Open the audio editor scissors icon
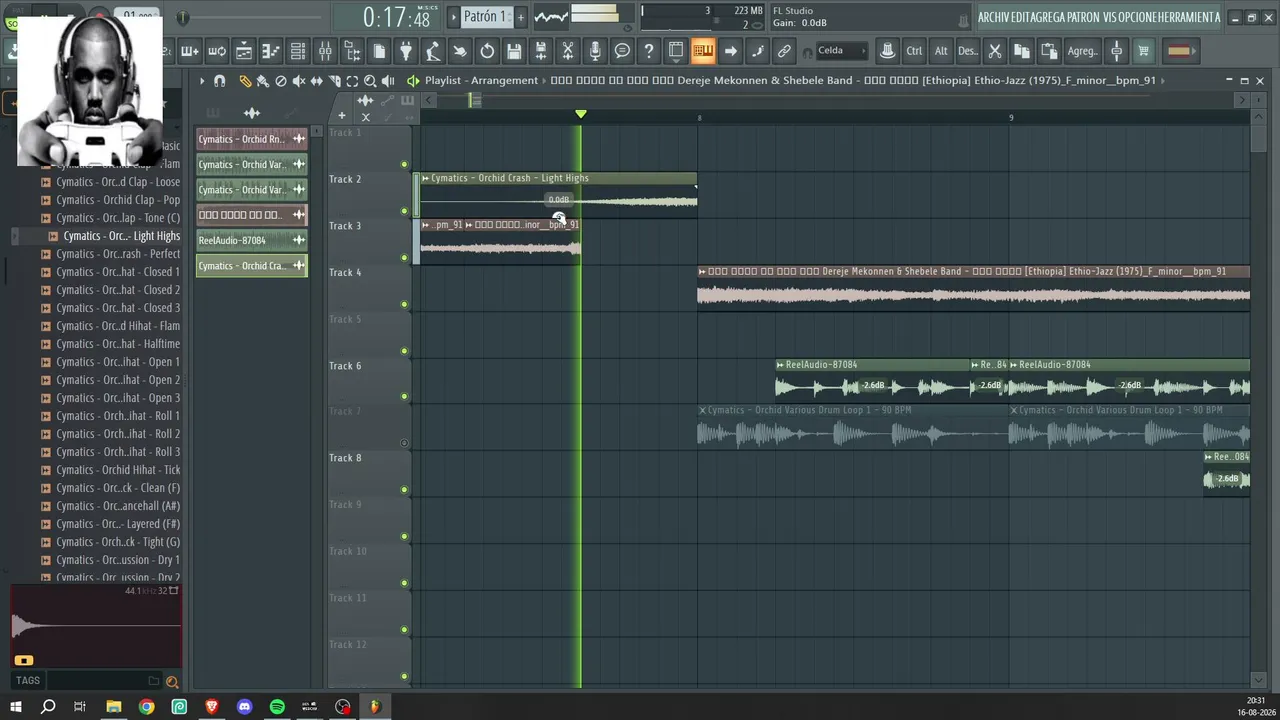 point(568,51)
